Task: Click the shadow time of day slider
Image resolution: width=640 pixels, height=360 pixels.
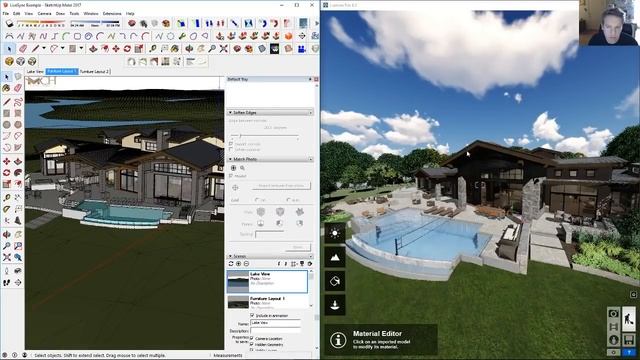Action: (x=95, y=21)
